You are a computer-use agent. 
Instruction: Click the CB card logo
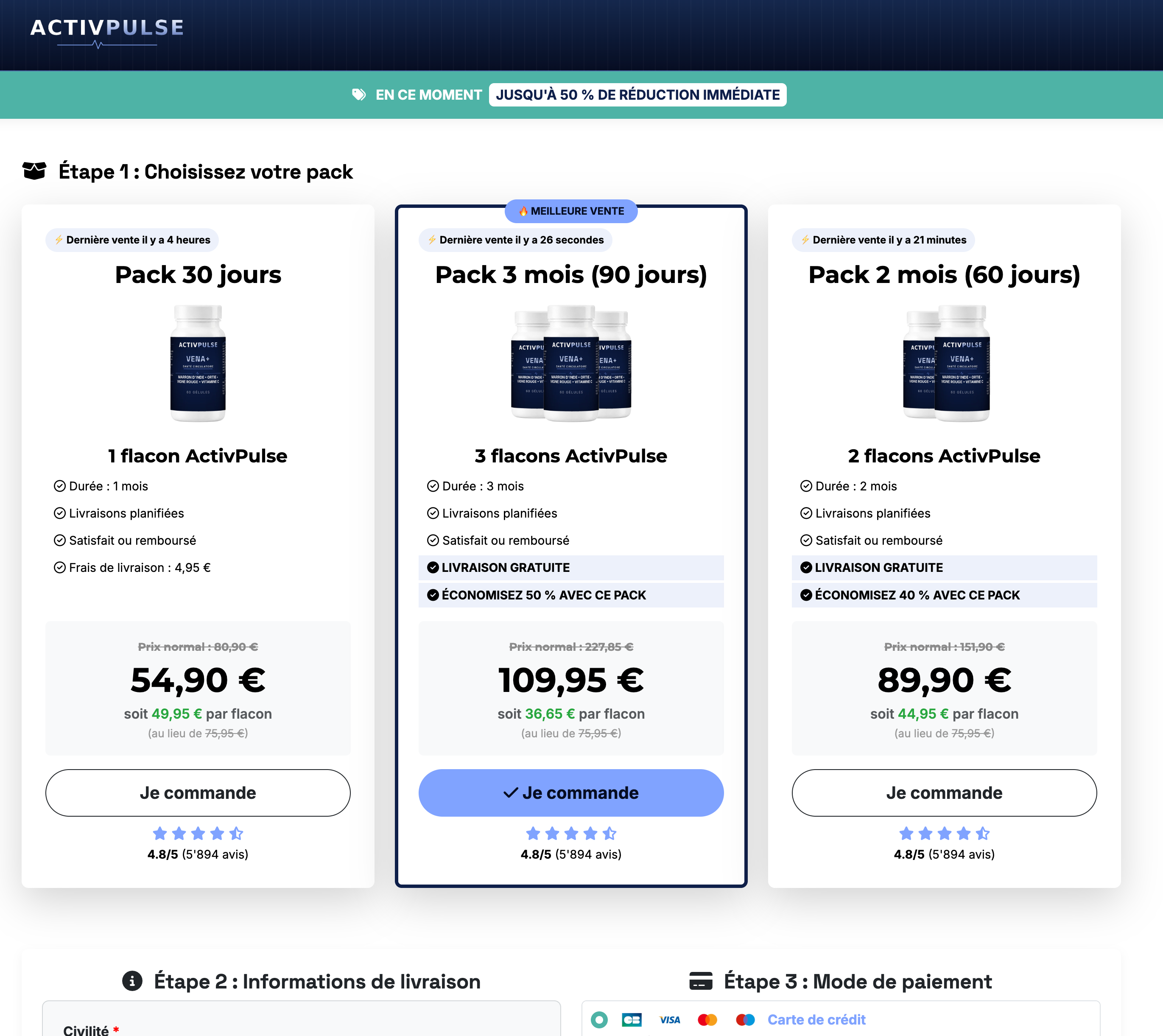pyautogui.click(x=632, y=1019)
